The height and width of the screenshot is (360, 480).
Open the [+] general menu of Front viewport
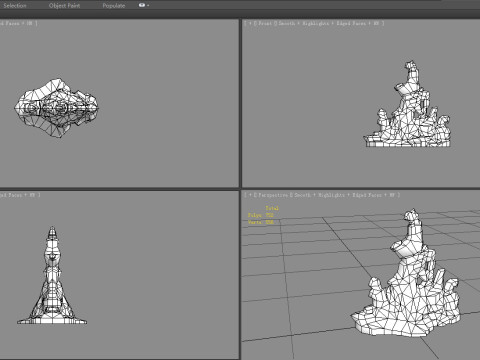point(250,23)
